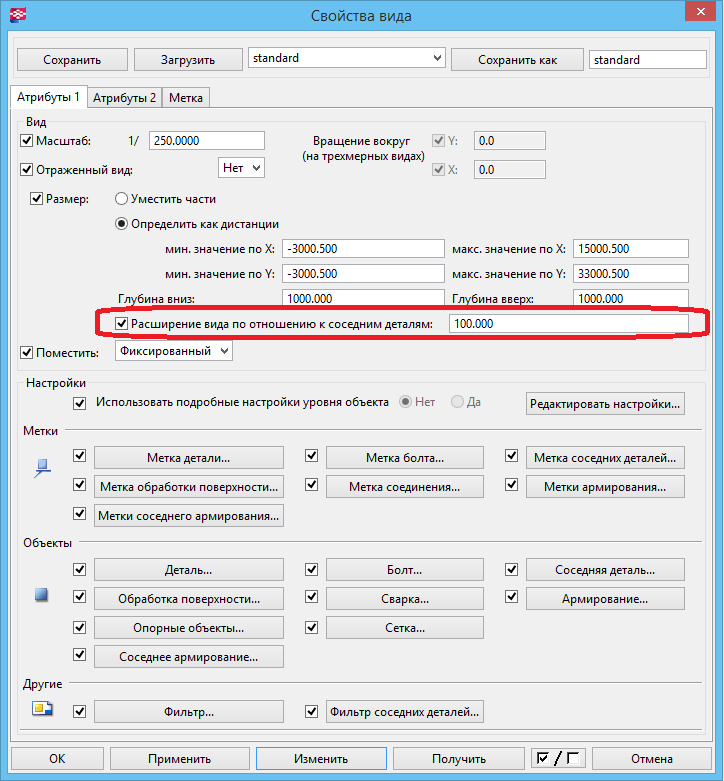The width and height of the screenshot is (724, 781).
Task: Click the Сохранить как name field
Action: point(647,59)
